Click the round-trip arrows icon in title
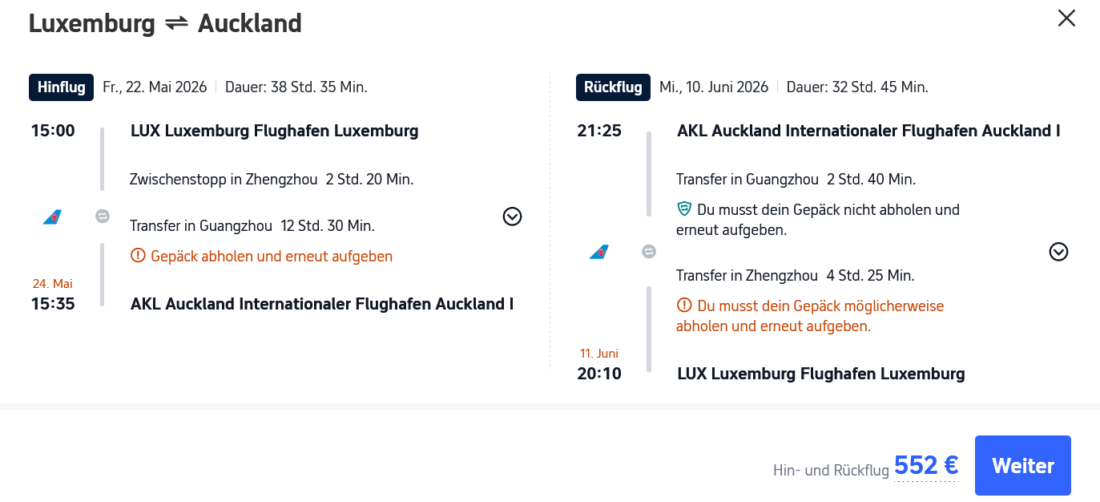This screenshot has width=1100, height=502. click(176, 23)
